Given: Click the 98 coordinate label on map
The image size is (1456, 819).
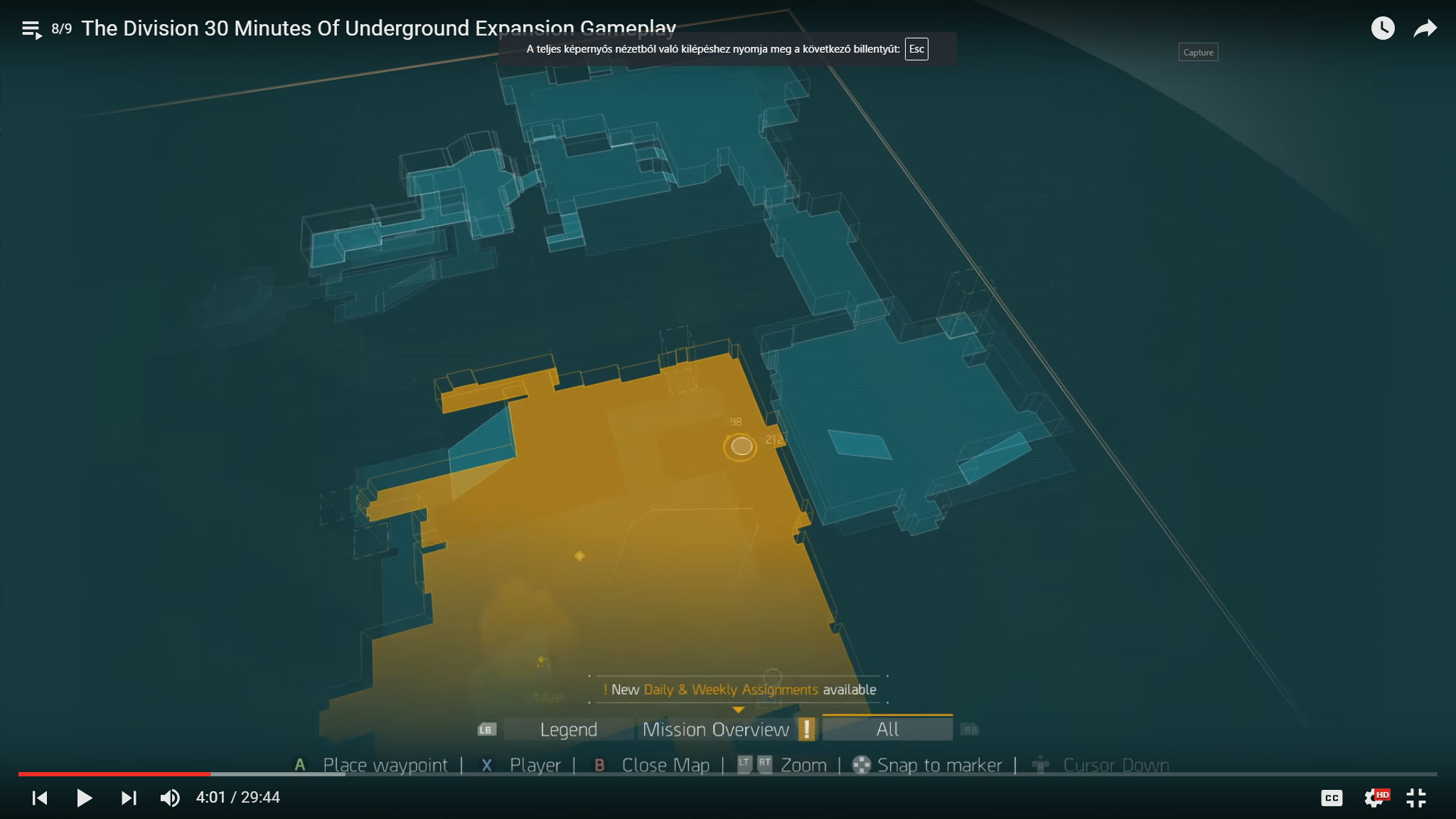Looking at the screenshot, I should pyautogui.click(x=736, y=422).
